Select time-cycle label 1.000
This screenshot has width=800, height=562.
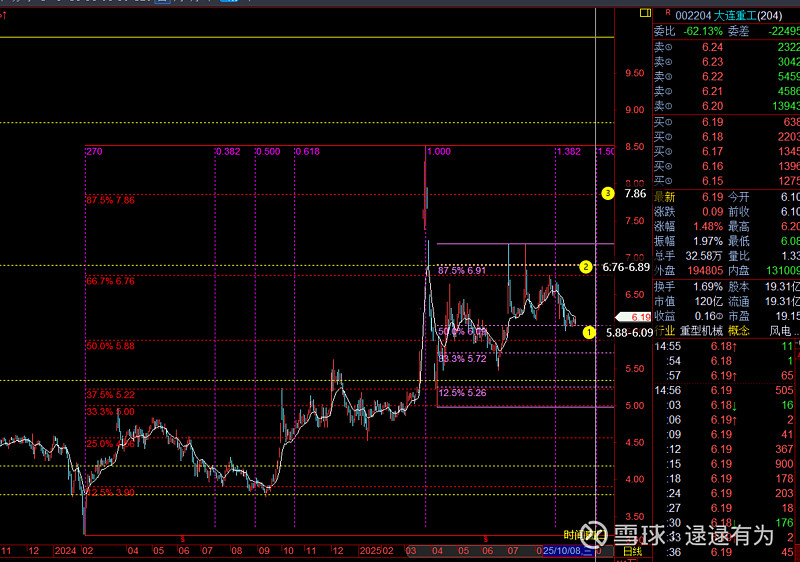[439, 151]
